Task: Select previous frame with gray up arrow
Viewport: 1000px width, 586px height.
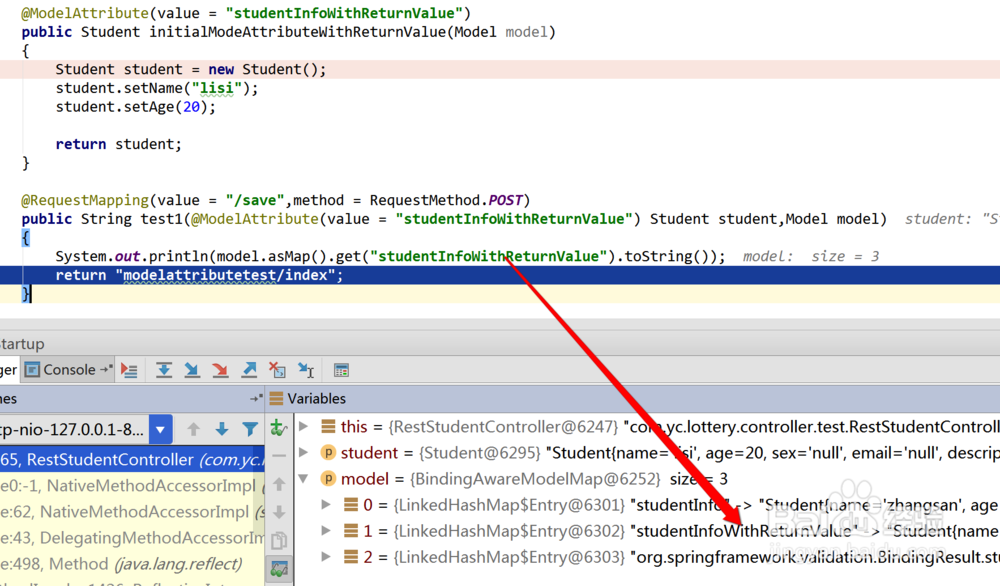Action: coord(193,429)
